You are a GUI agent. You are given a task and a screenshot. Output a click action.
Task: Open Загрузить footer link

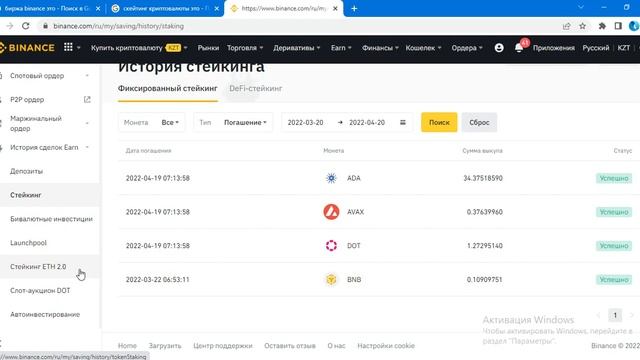(x=165, y=346)
